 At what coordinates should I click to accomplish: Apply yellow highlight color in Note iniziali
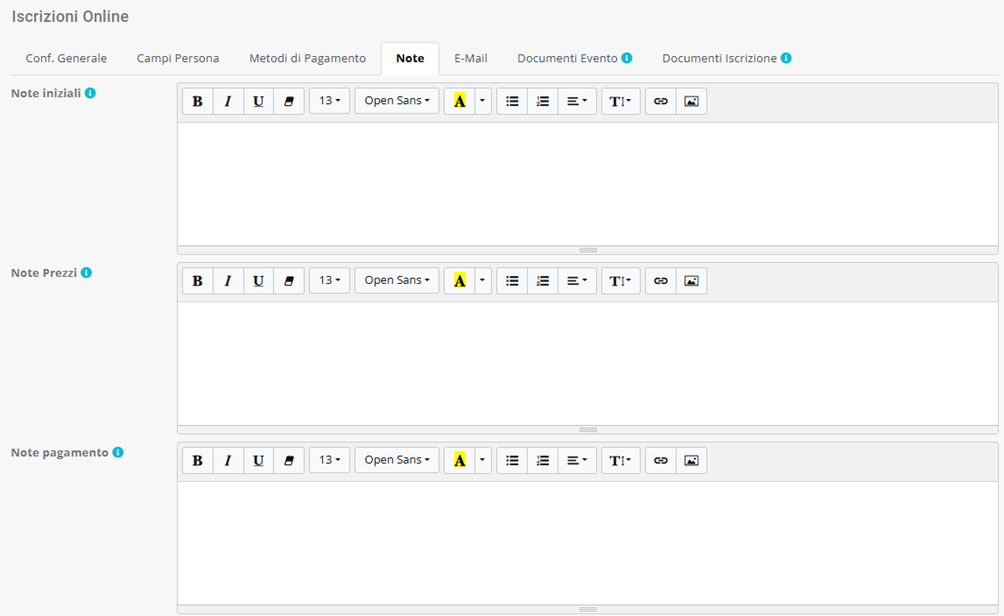[x=459, y=101]
